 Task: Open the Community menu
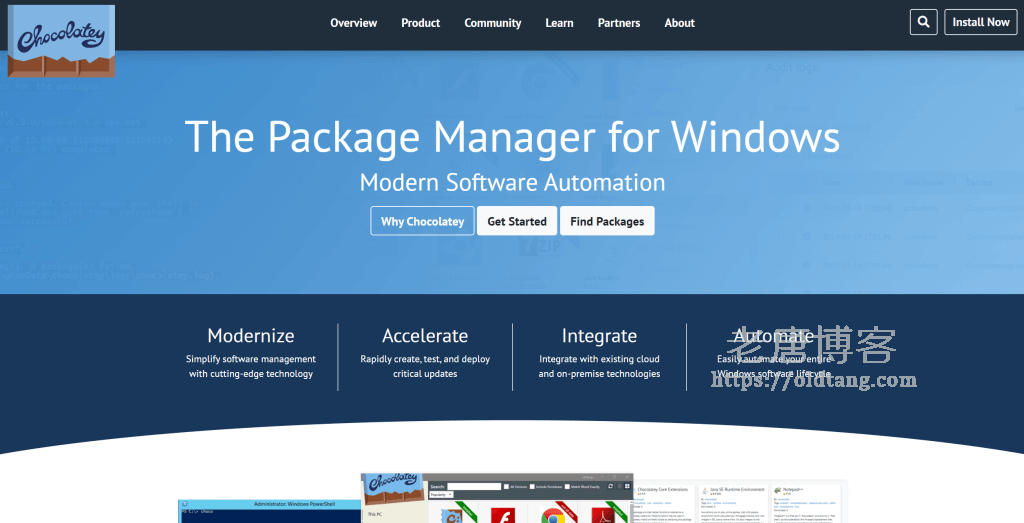point(492,23)
